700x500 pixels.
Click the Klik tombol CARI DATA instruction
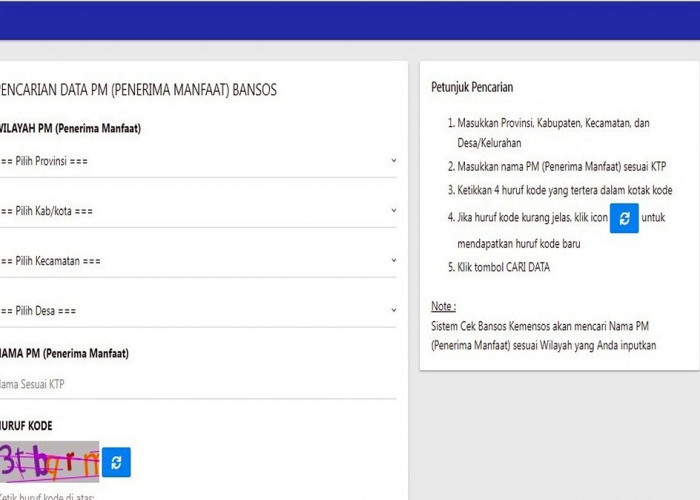click(x=503, y=267)
